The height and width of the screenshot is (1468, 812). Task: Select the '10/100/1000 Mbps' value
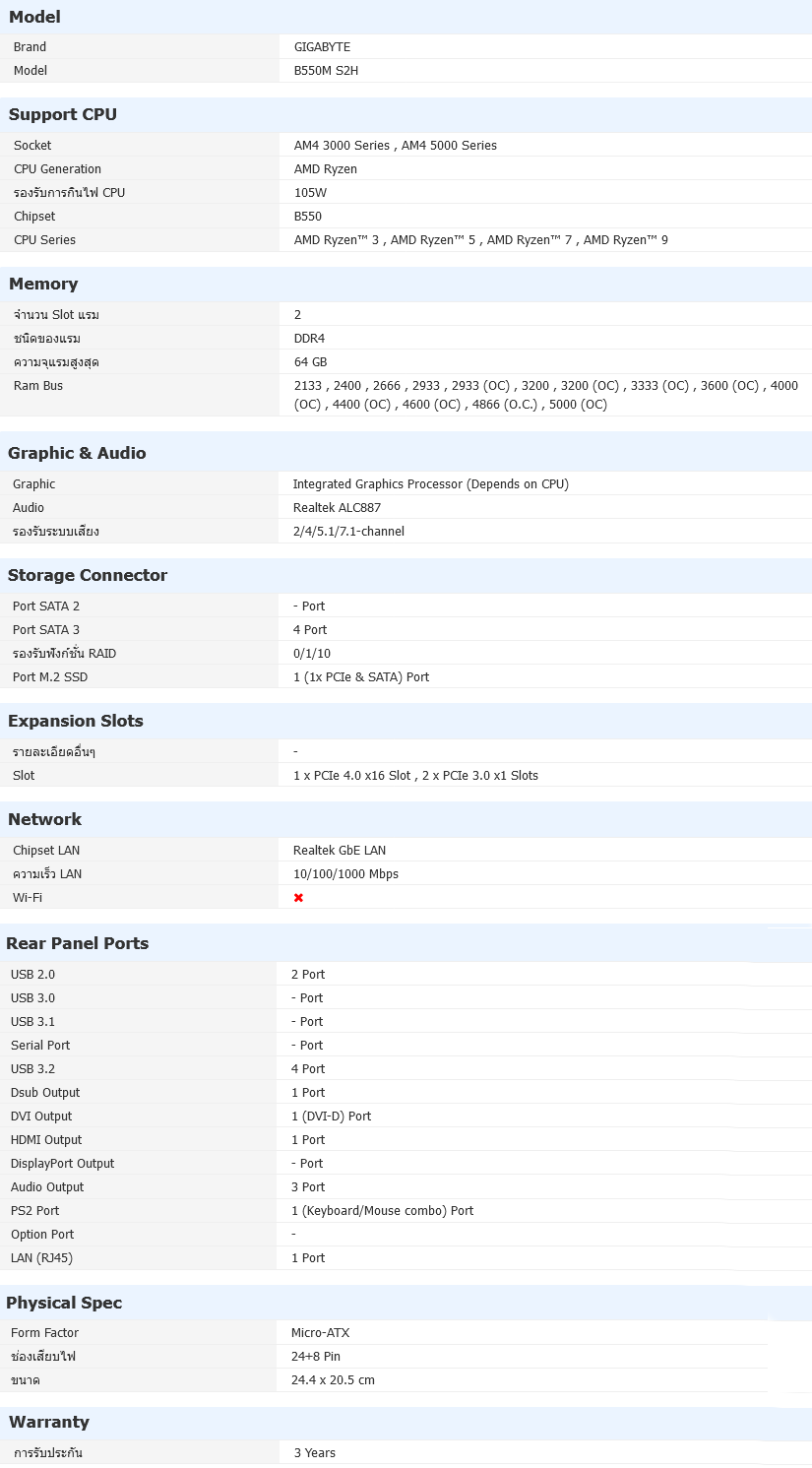(x=345, y=874)
